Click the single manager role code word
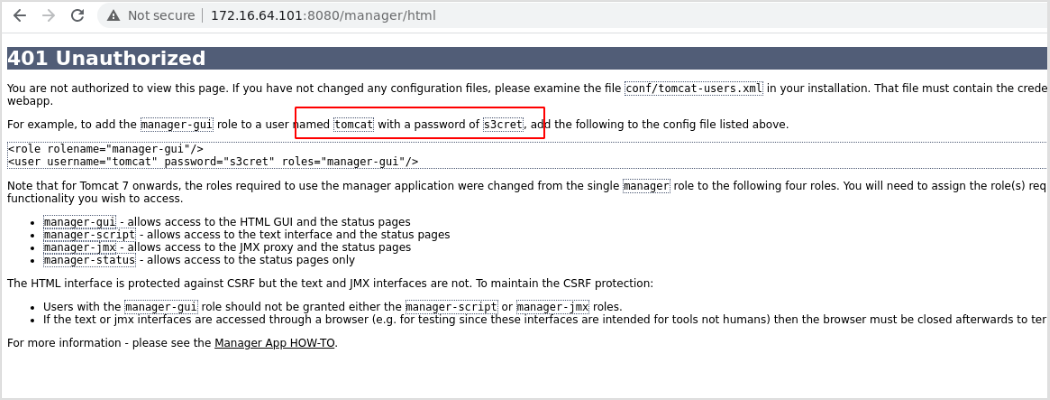This screenshot has width=1050, height=400. click(x=646, y=186)
